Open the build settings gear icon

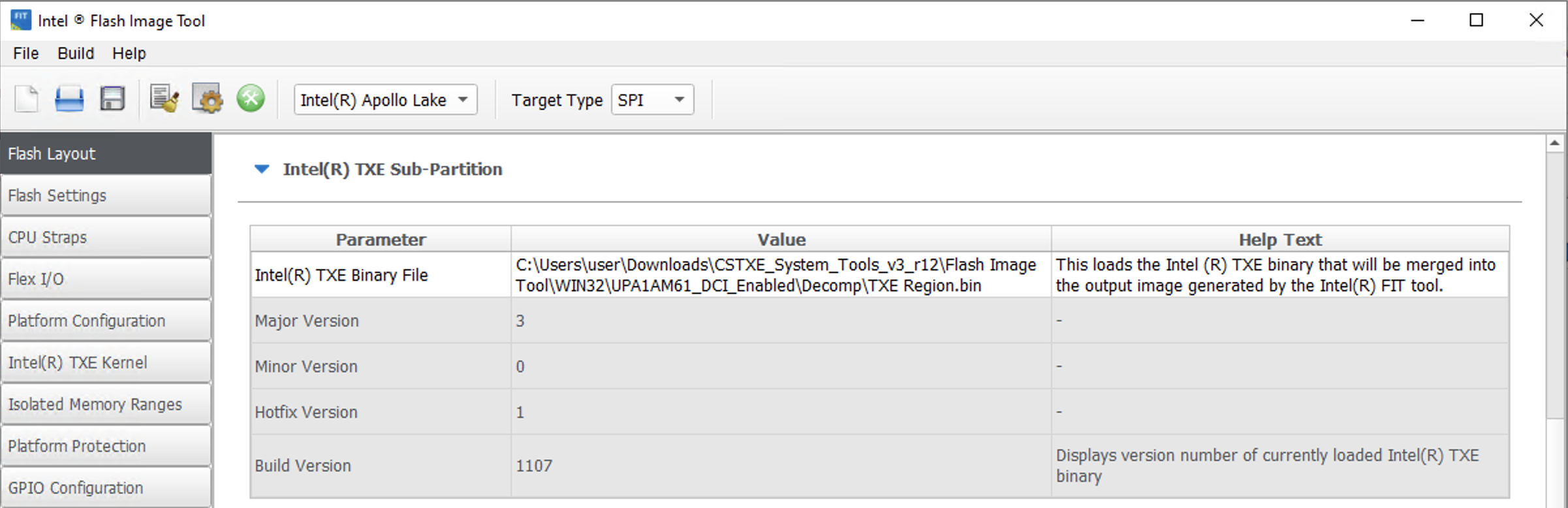tap(208, 99)
